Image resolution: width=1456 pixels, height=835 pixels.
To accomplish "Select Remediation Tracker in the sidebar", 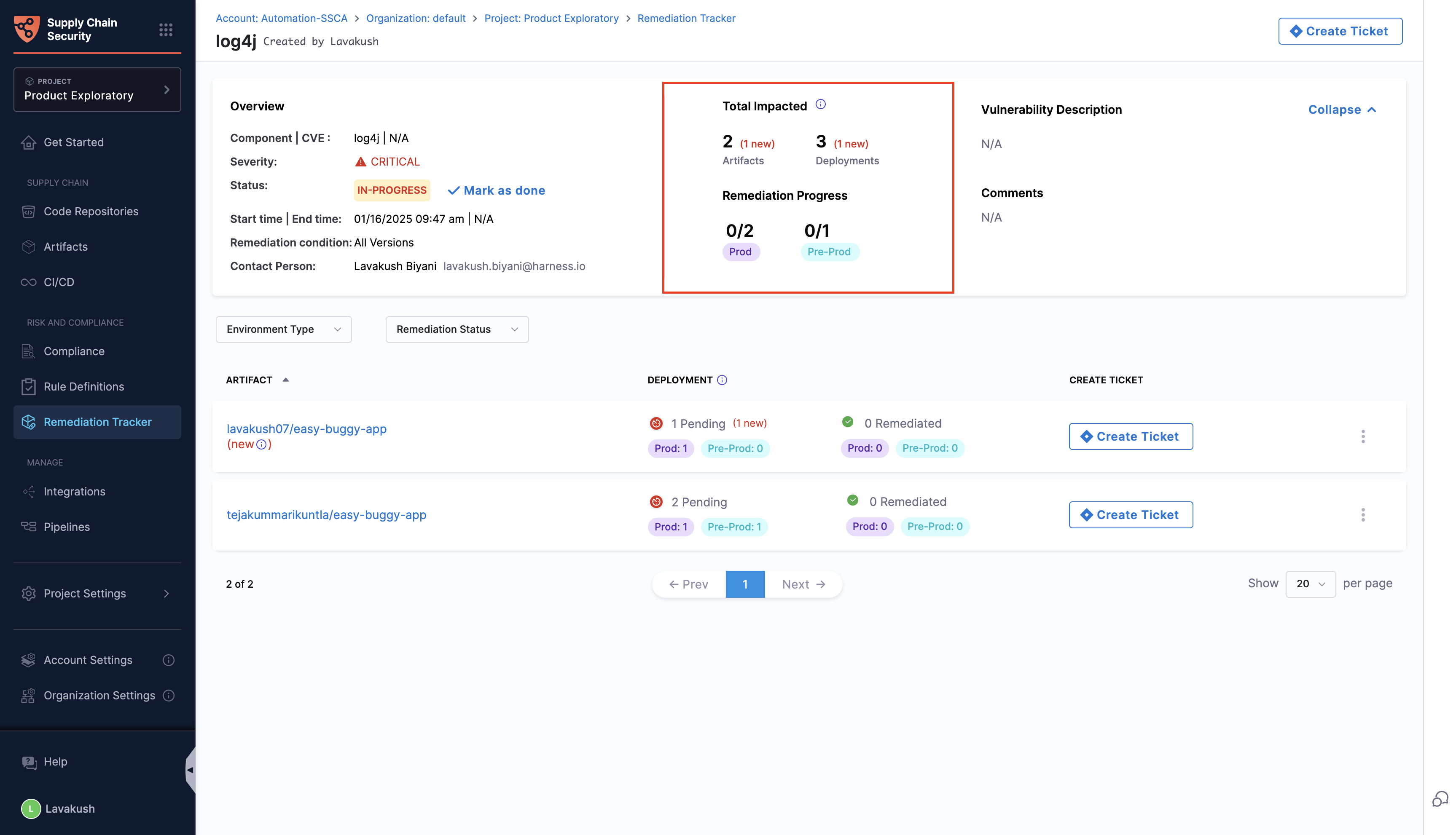I will (x=97, y=422).
